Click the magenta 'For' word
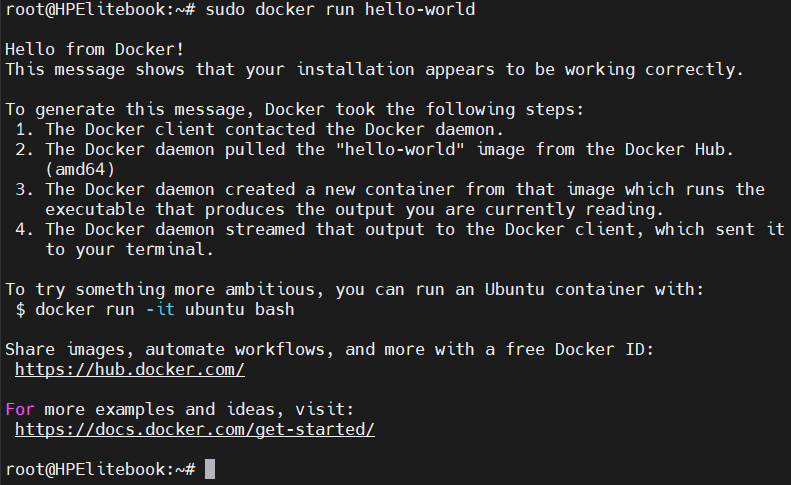 [20, 409]
